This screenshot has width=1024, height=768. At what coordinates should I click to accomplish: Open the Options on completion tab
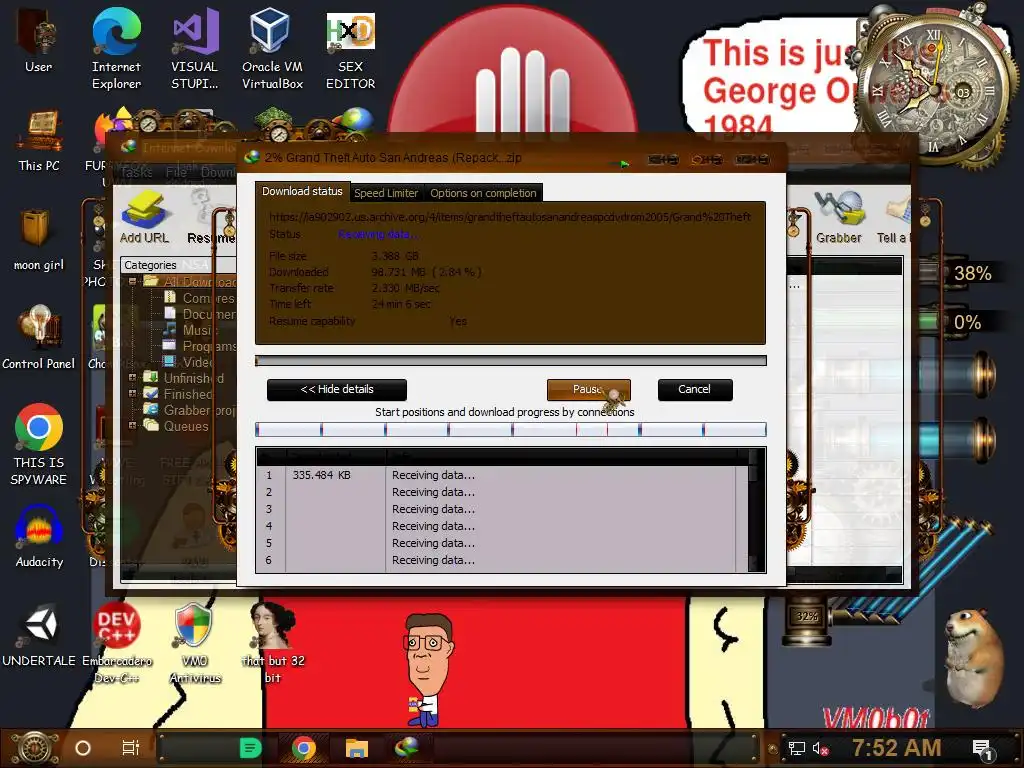click(x=483, y=193)
